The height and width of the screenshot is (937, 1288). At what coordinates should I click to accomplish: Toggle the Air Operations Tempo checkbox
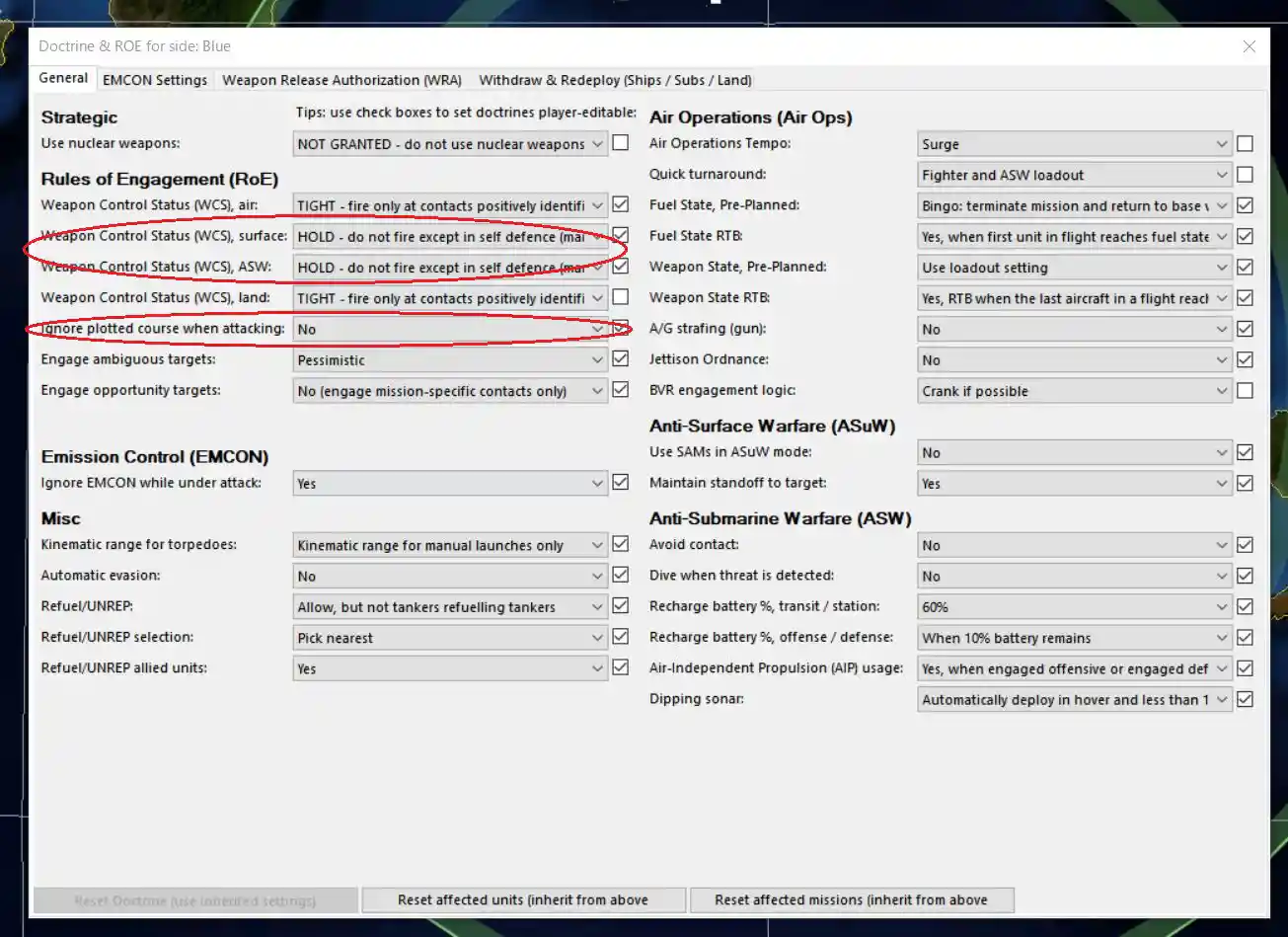point(1245,144)
